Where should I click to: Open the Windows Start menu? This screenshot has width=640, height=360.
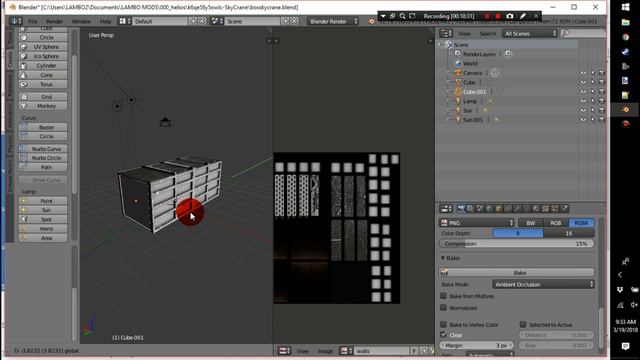625,7
